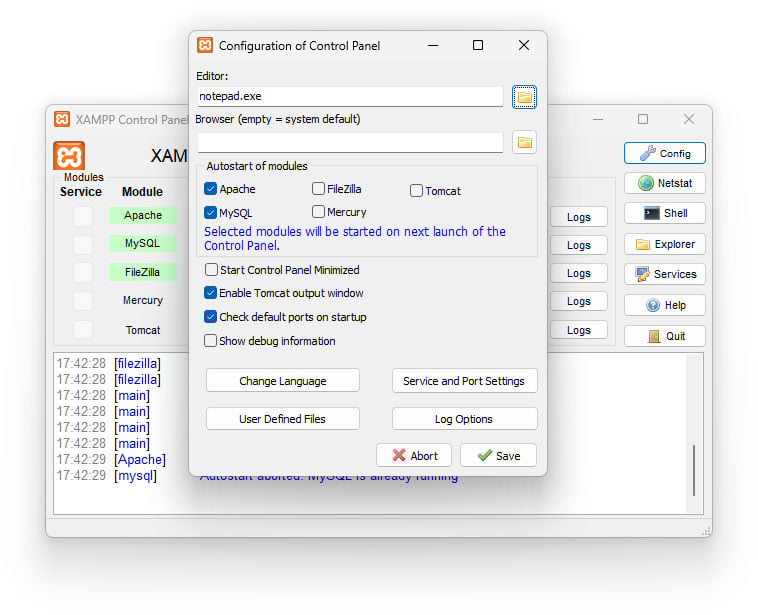Open Service and Port Settings

pos(464,381)
